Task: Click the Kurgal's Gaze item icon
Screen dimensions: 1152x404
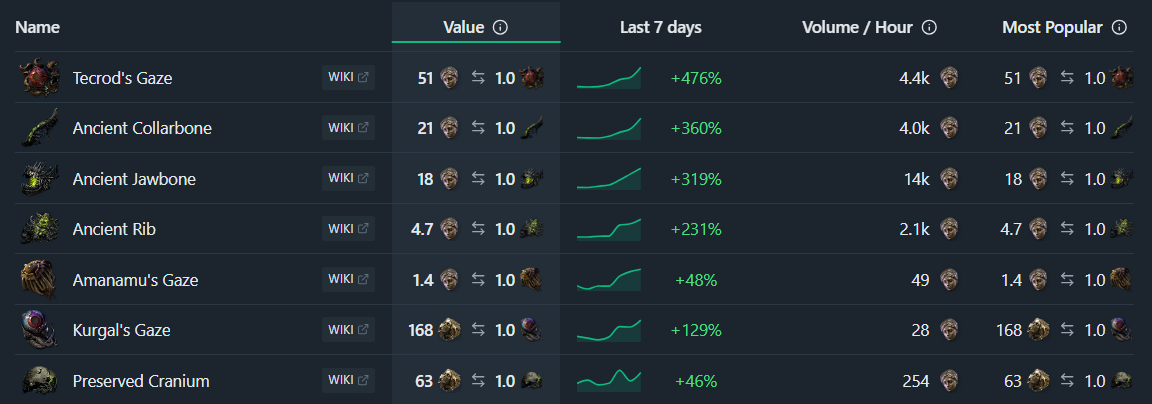Action: (x=40, y=330)
